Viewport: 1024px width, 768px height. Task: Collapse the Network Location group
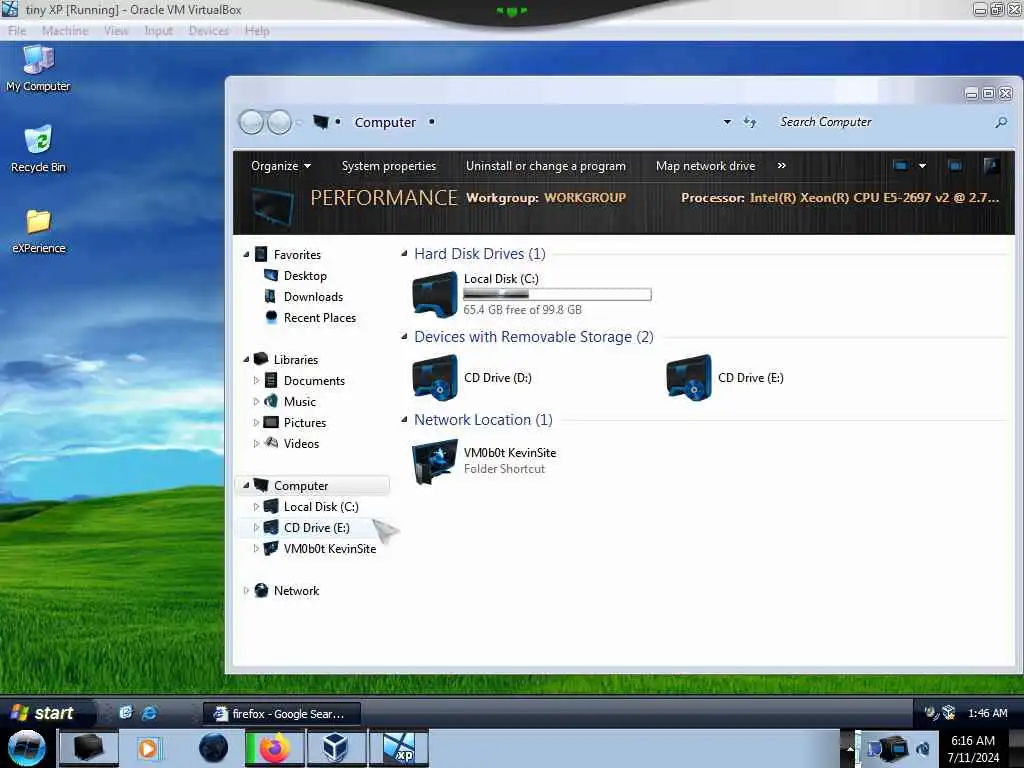404,420
